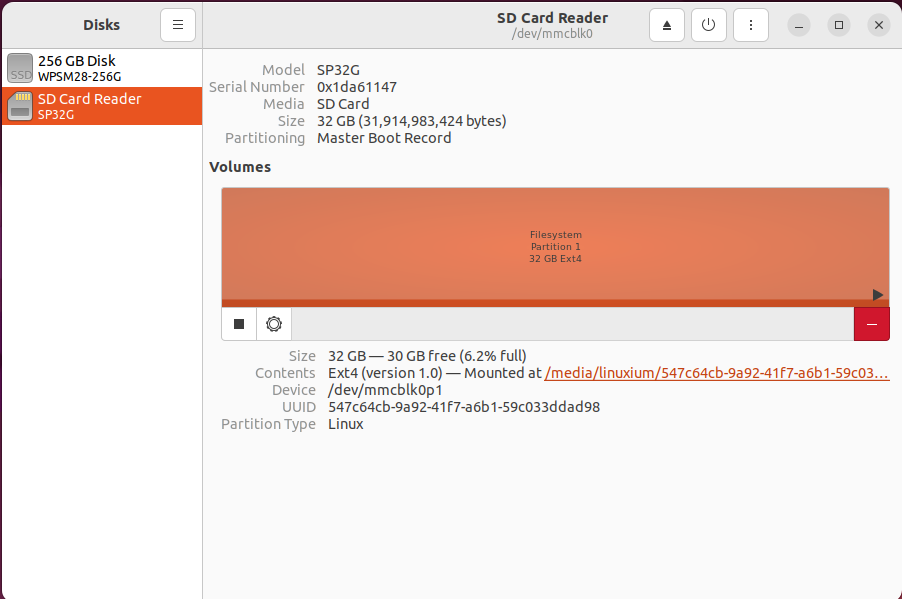The width and height of the screenshot is (902, 599).
Task: Select the SD Card Reader SP32G entry
Action: 102,106
